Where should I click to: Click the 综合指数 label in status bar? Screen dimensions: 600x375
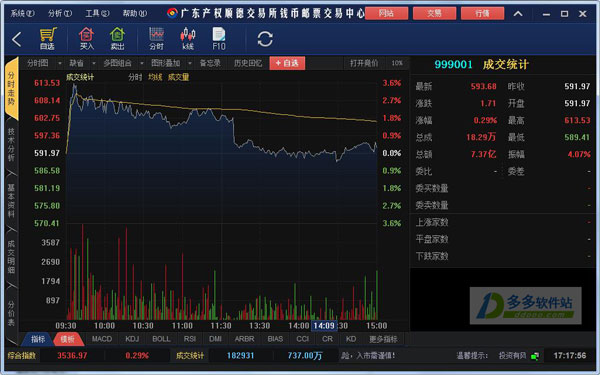click(x=21, y=356)
